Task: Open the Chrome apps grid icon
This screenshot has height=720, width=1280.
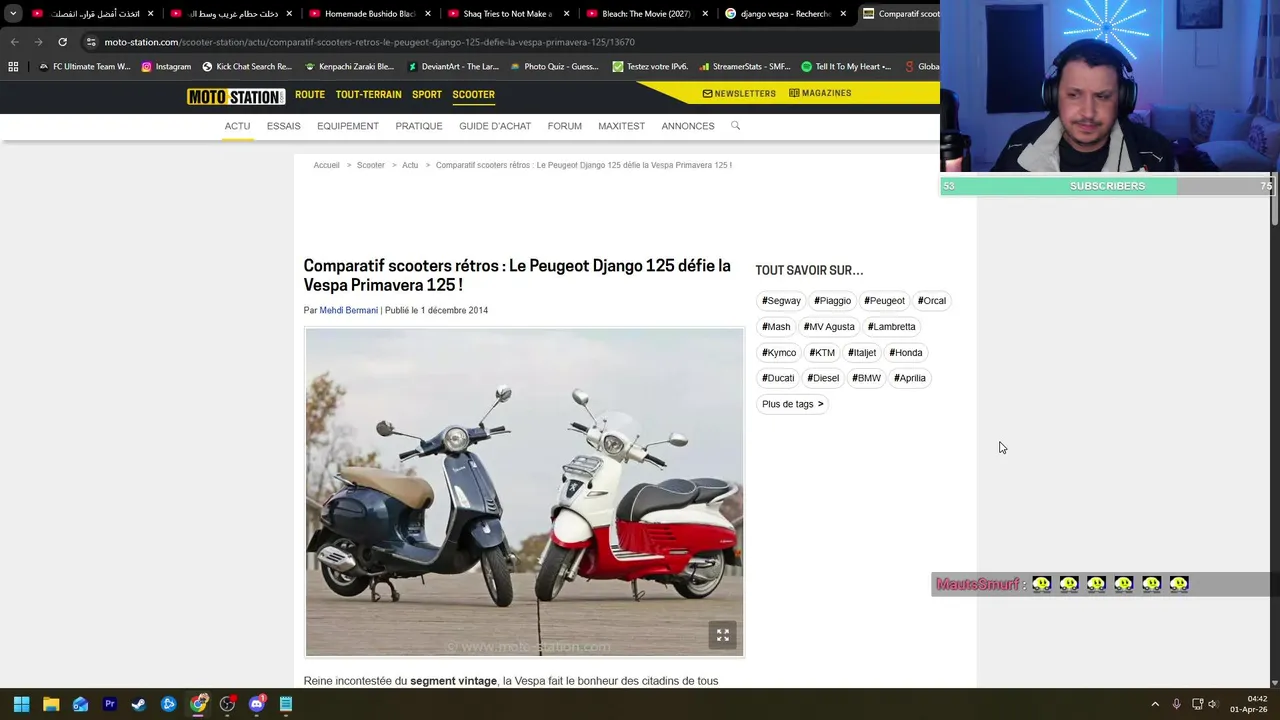Action: coord(13,67)
